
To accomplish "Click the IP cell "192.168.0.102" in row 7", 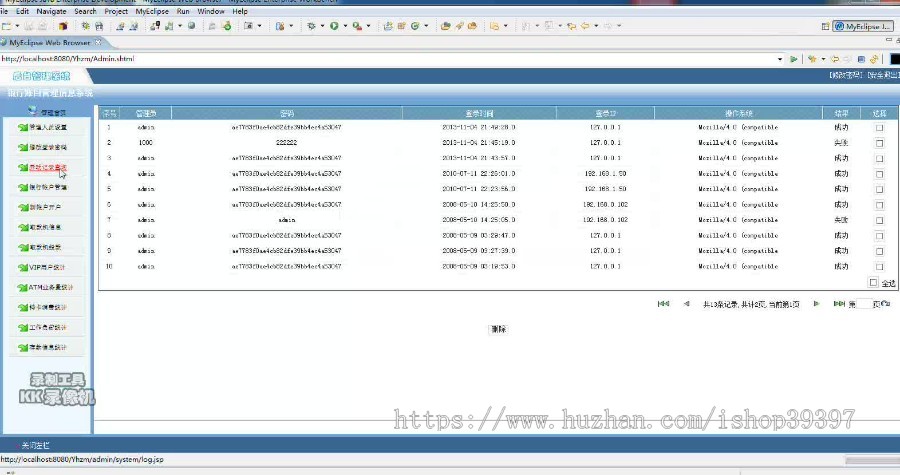I will 605,220.
